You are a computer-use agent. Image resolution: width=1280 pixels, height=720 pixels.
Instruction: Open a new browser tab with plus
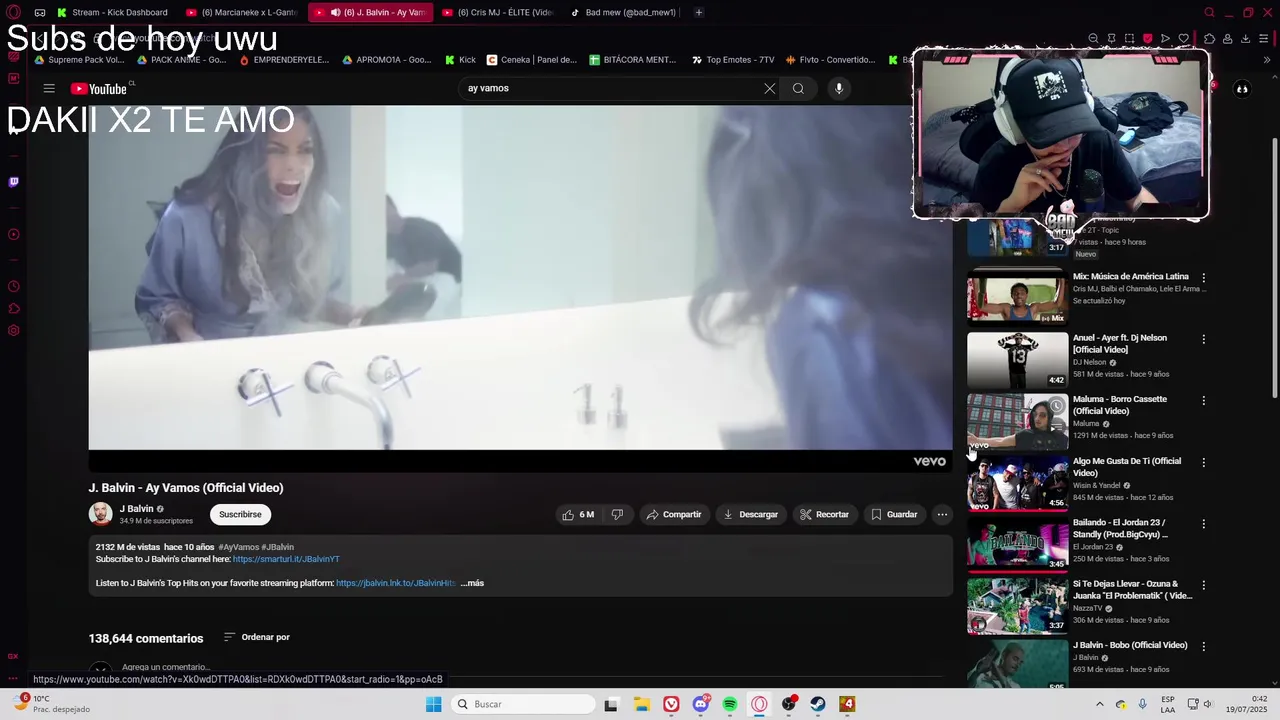tap(698, 12)
